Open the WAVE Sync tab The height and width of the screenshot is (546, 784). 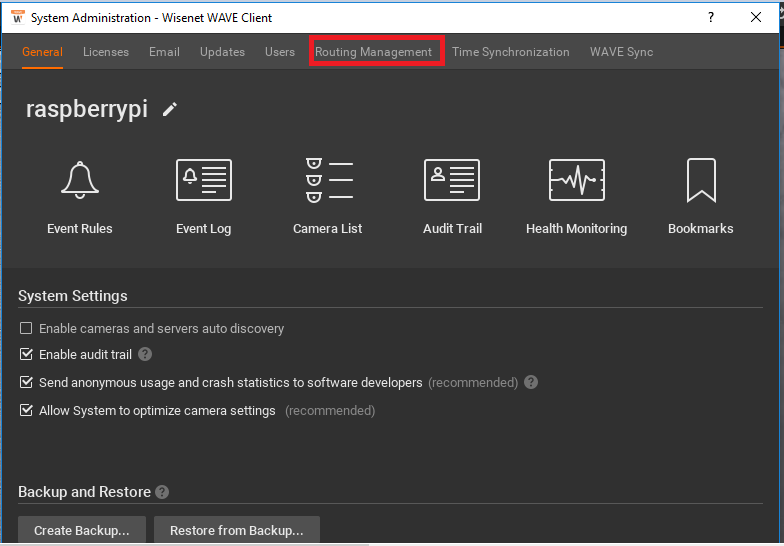(622, 52)
